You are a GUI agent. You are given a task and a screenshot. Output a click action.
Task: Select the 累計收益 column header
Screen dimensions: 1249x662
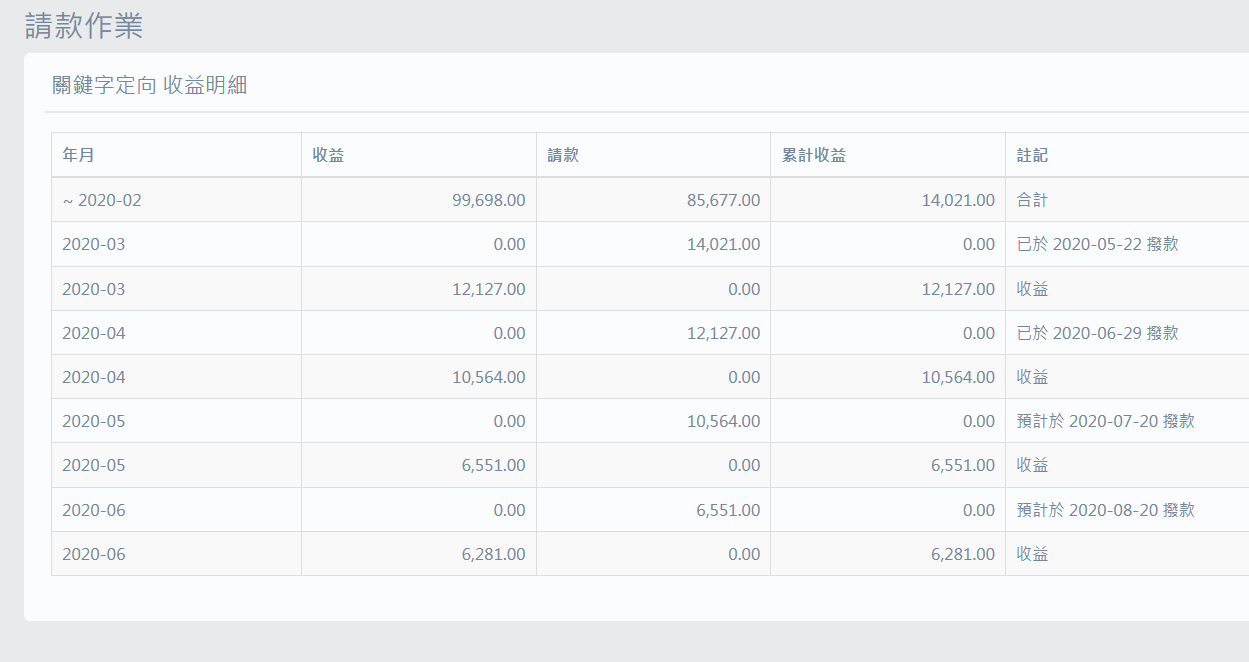(x=814, y=155)
